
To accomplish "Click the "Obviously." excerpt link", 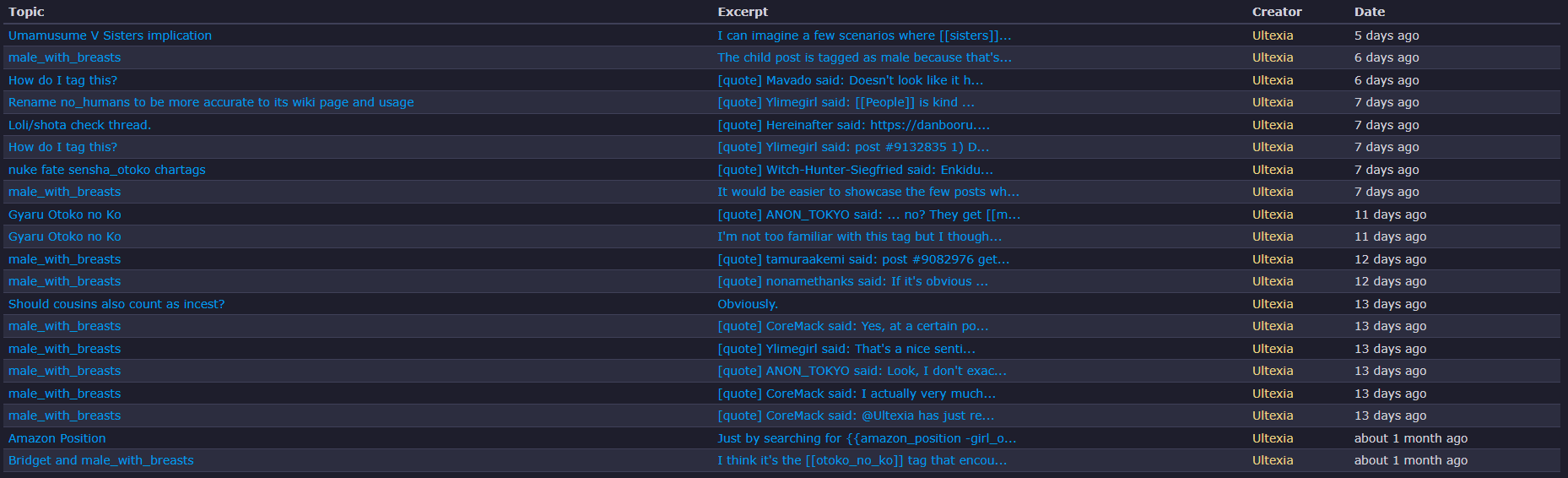I will tap(747, 304).
